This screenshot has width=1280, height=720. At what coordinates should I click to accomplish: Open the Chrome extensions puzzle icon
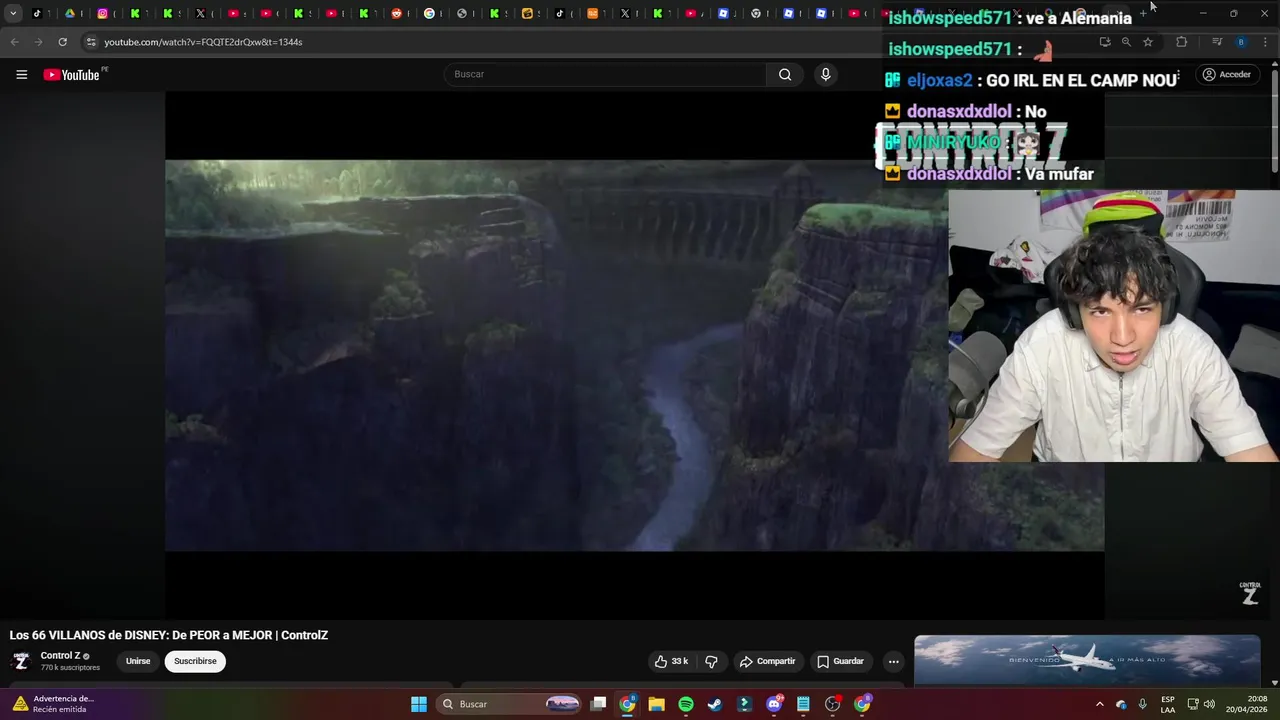[1181, 42]
